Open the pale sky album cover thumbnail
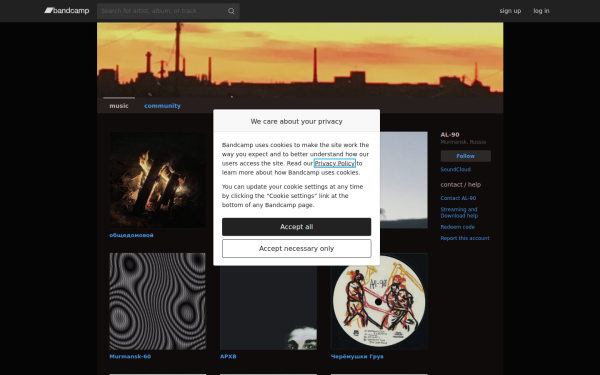This screenshot has width=600, height=375. tap(404, 180)
